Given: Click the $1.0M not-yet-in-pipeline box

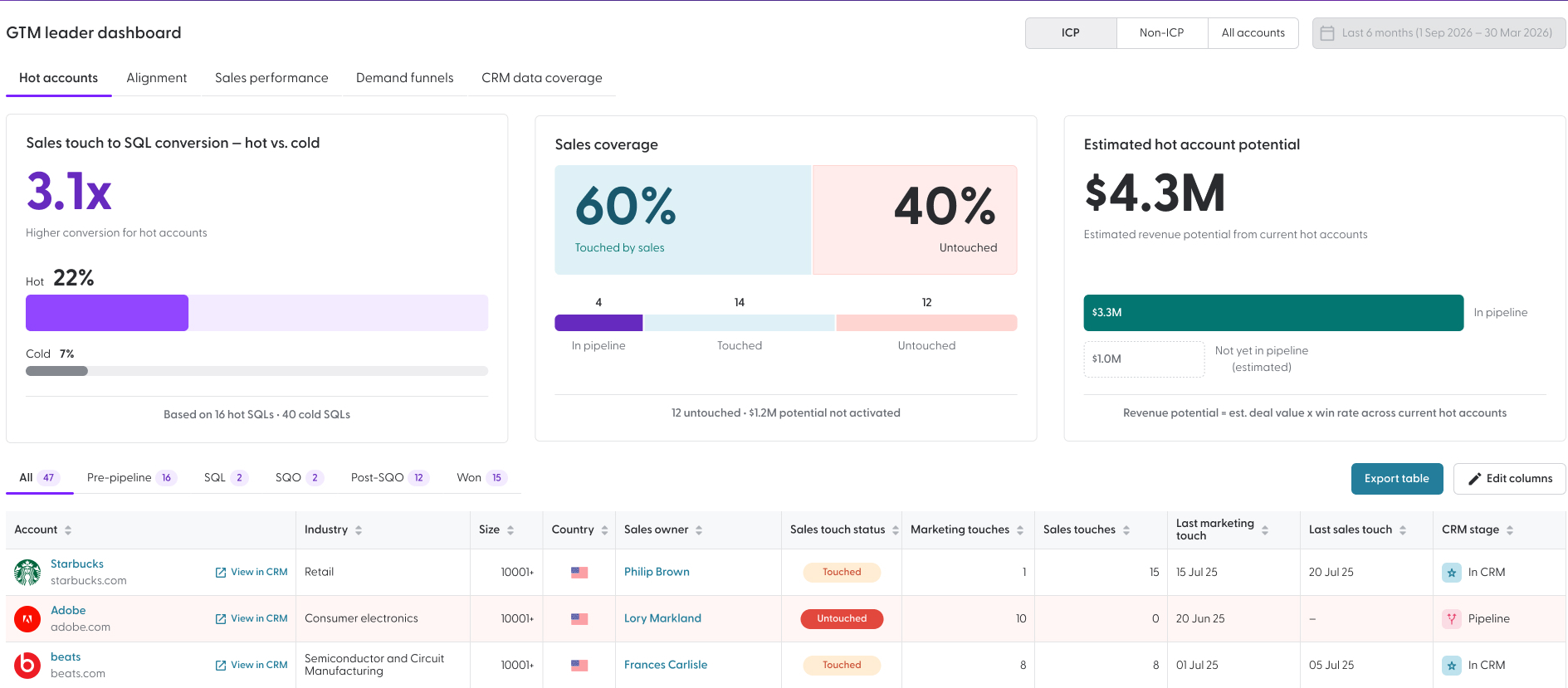Looking at the screenshot, I should click(x=1144, y=359).
